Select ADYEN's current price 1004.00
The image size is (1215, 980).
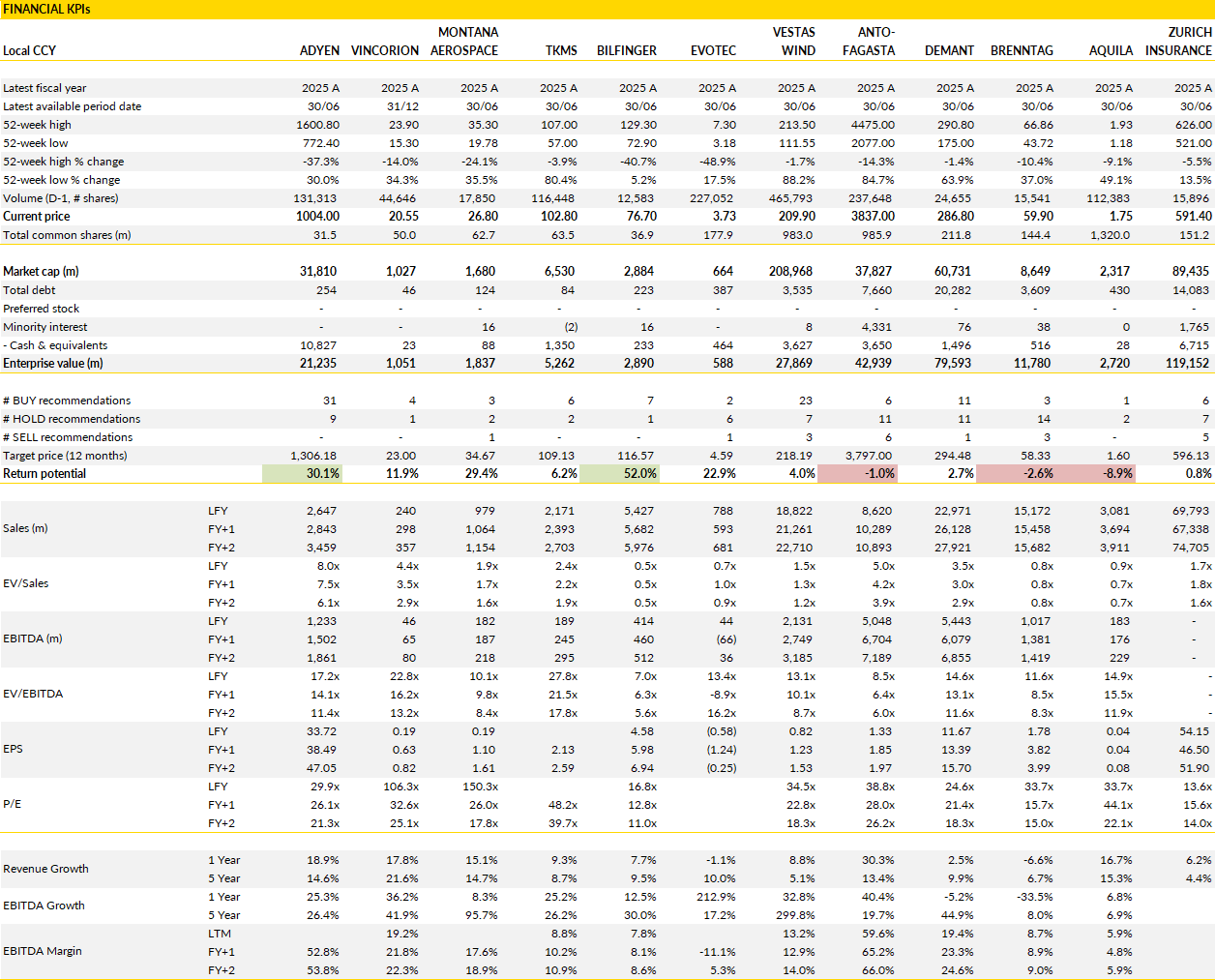(x=317, y=217)
